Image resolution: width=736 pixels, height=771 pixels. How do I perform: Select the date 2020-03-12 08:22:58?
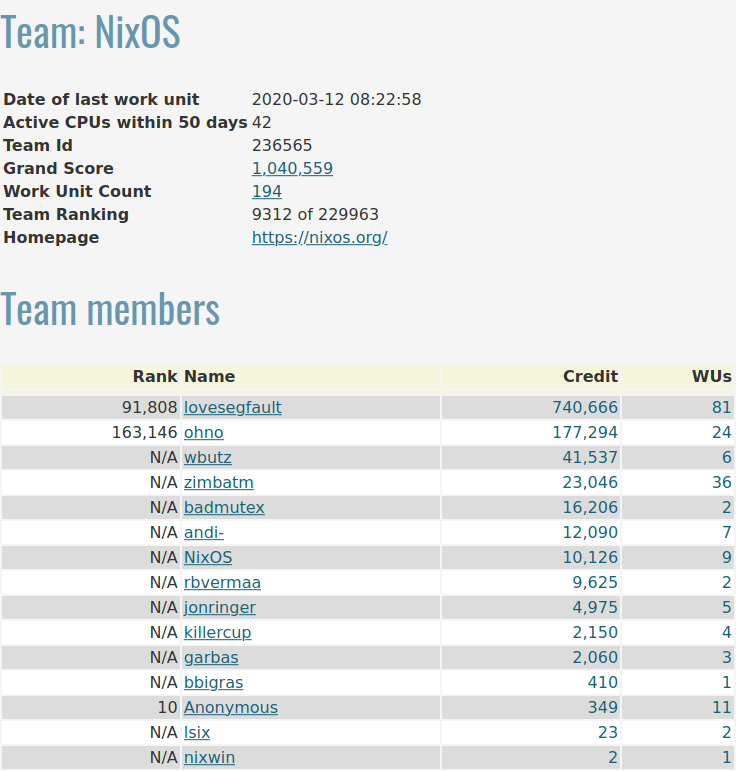(336, 100)
